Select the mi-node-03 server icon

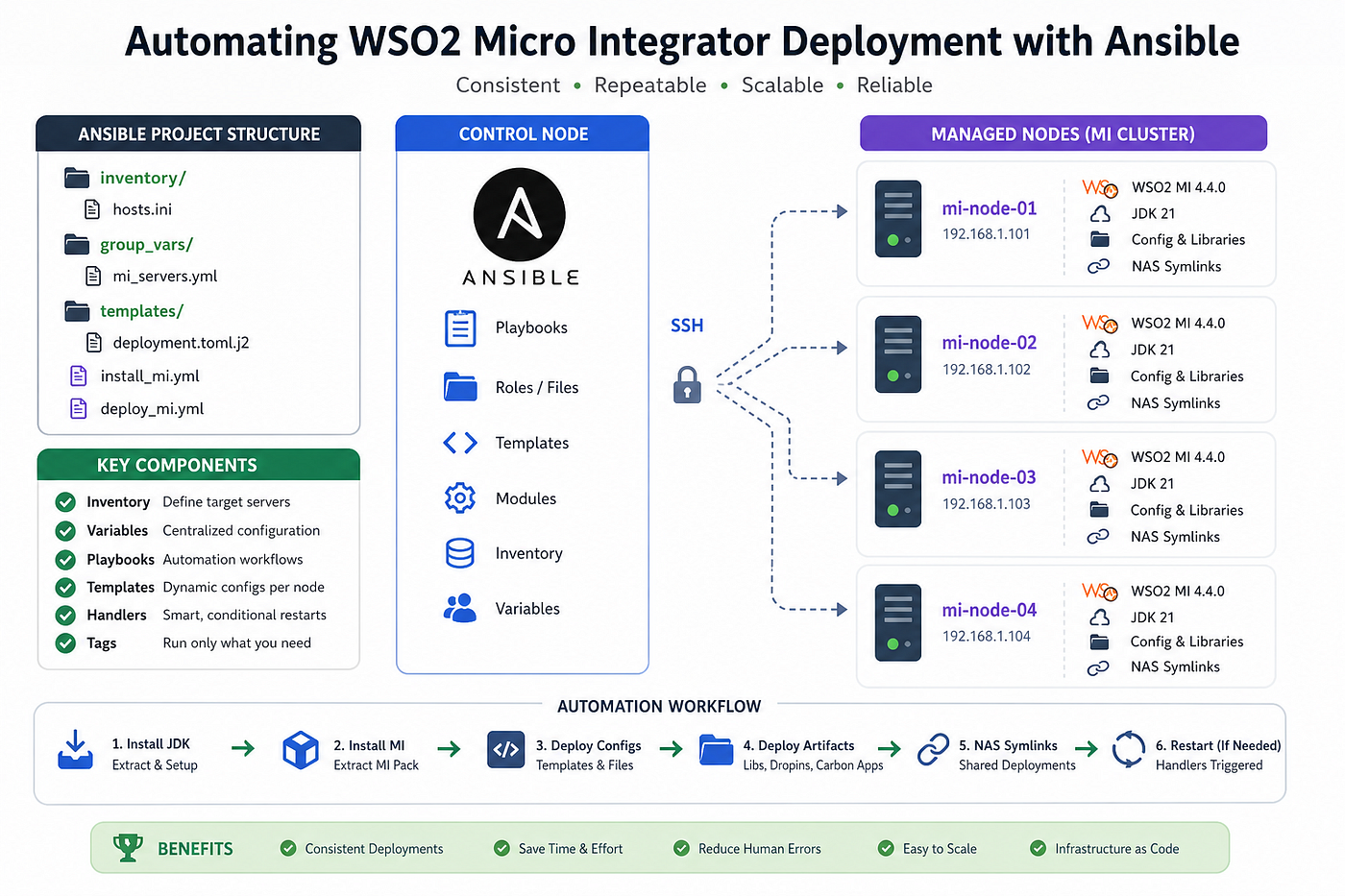(898, 489)
